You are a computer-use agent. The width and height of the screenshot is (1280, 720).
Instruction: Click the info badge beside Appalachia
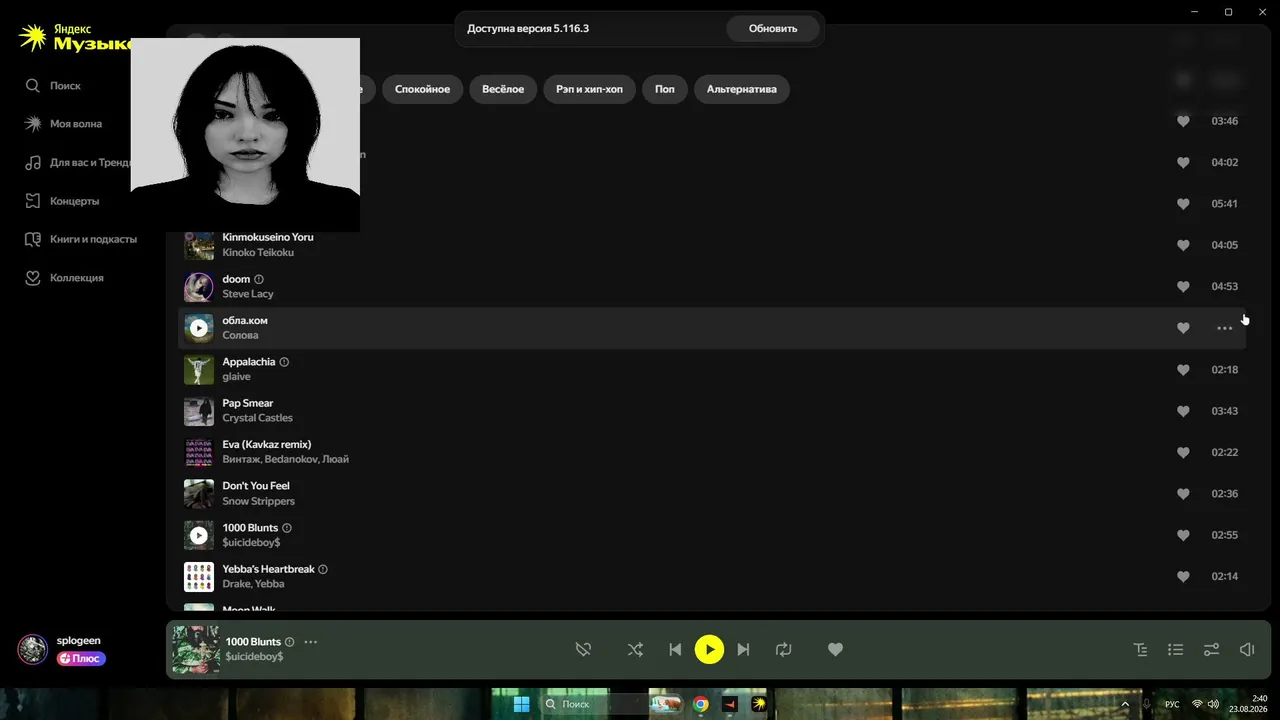(x=284, y=362)
